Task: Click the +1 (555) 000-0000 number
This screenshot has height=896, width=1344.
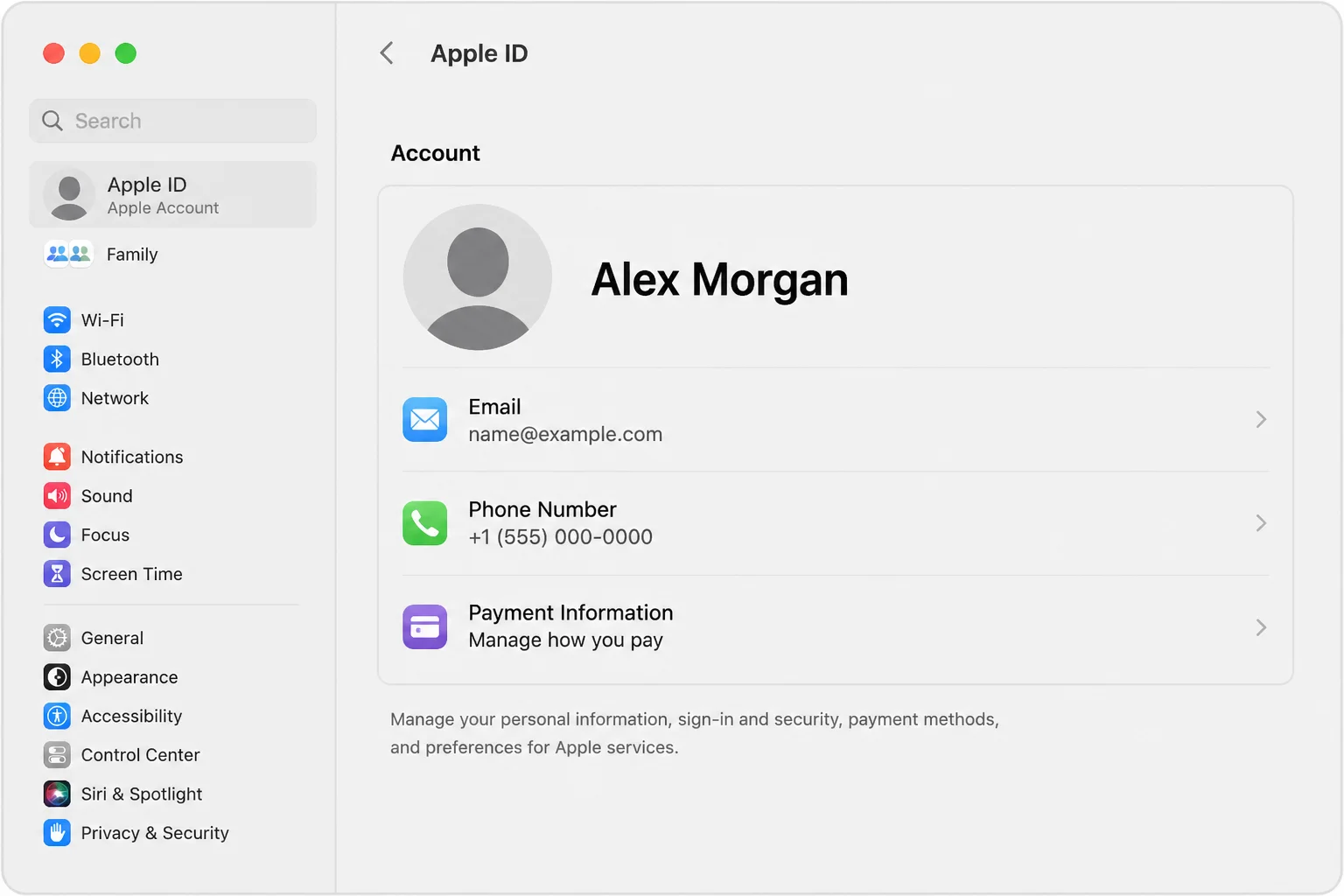Action: (x=560, y=537)
